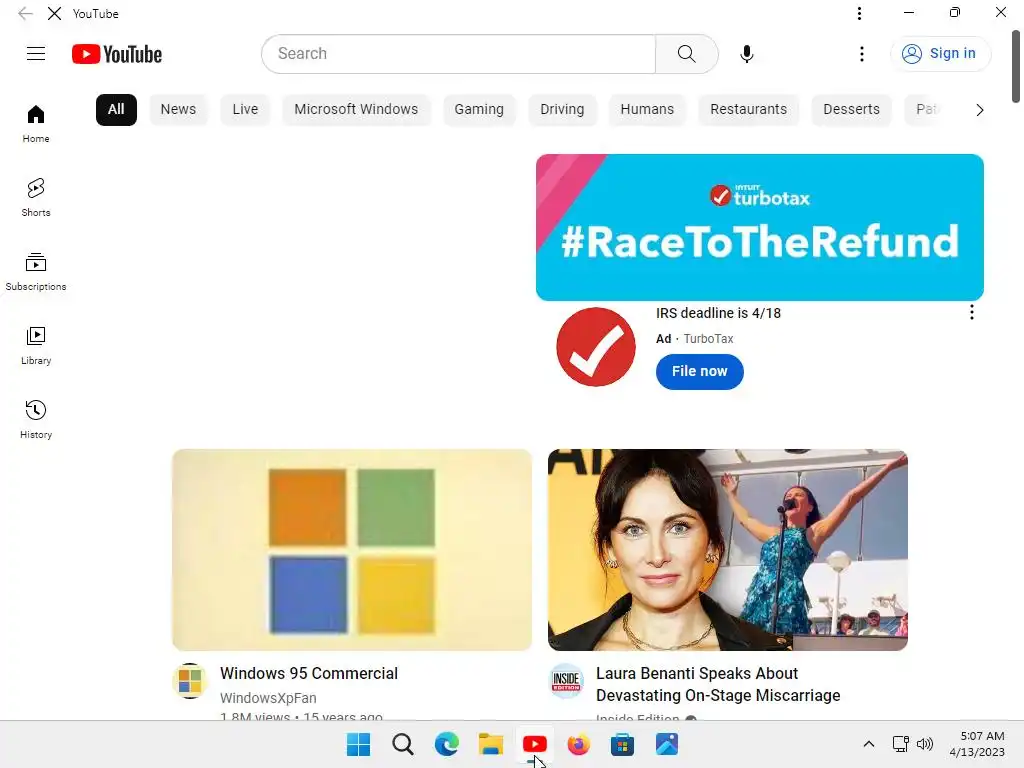Screen dimensions: 1024x768
Task: Play Laura Benanti video thumbnail
Action: click(x=728, y=550)
